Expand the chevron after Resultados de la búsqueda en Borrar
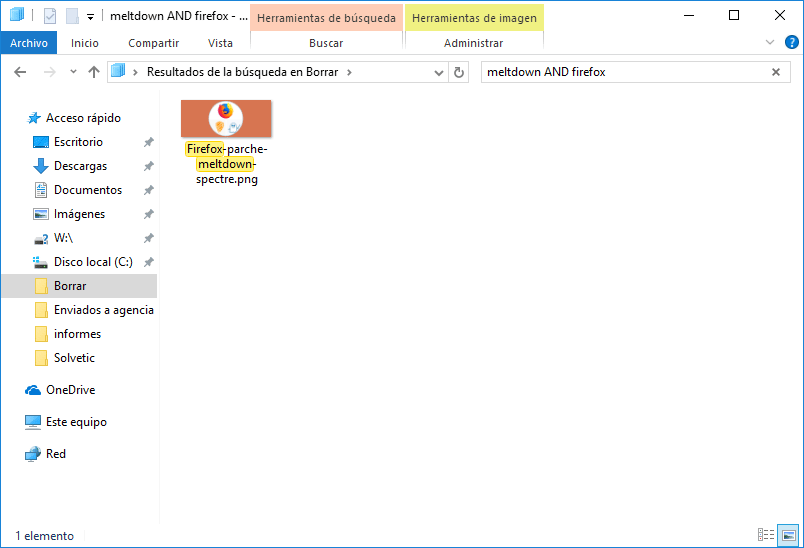804x548 pixels. click(x=349, y=72)
